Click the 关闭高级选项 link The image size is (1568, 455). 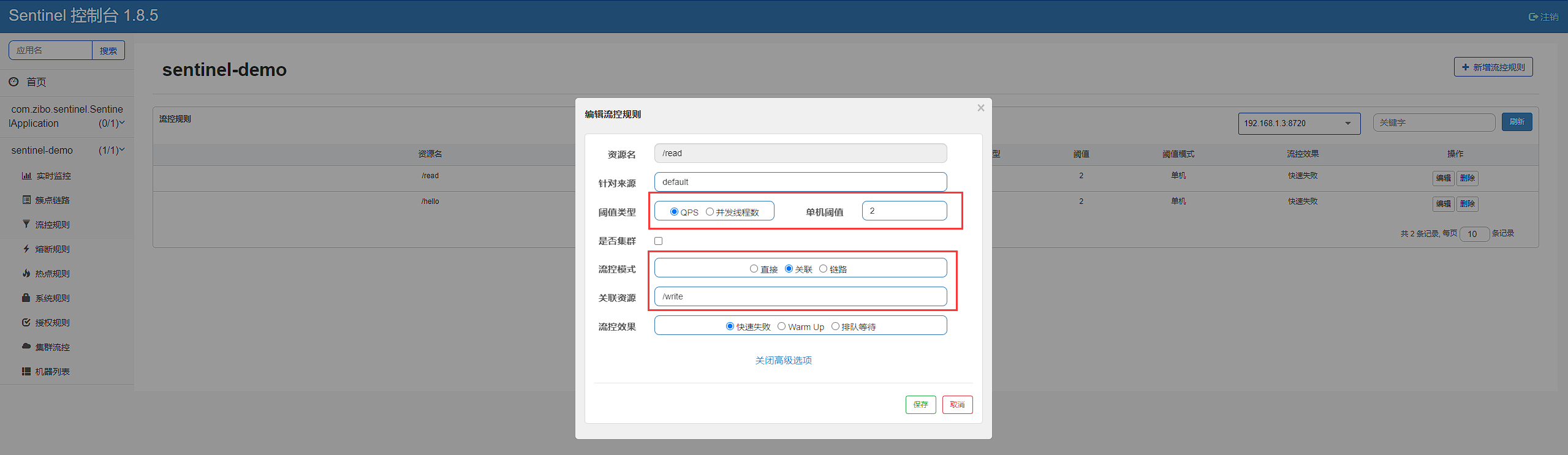click(783, 360)
